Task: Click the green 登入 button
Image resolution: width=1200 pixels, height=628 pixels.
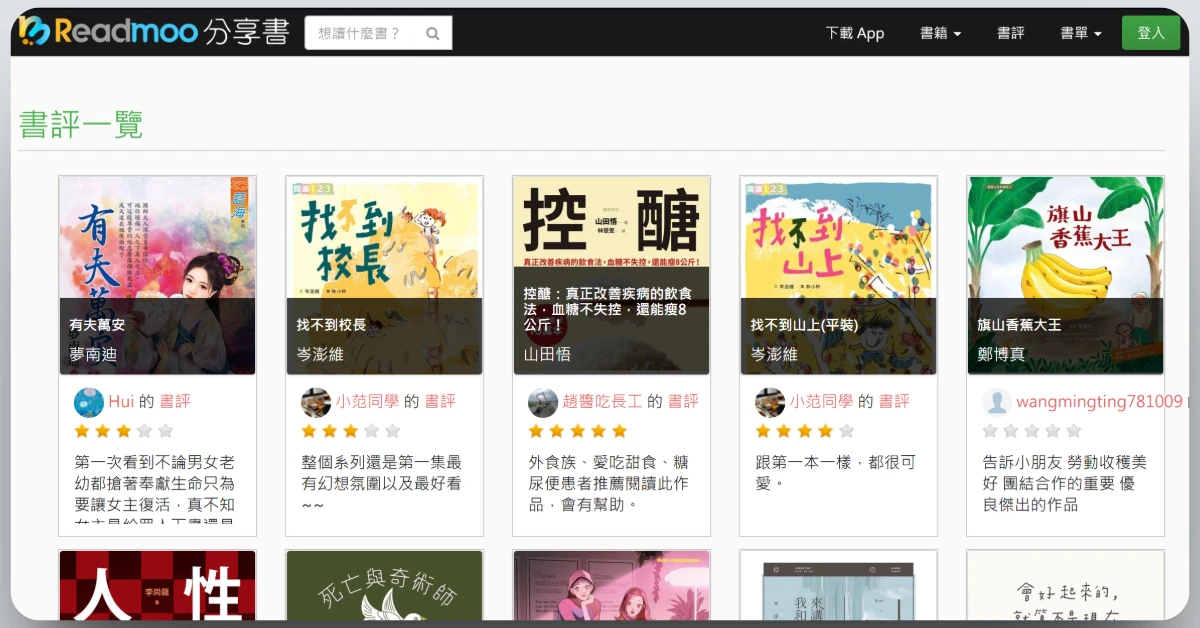Action: [x=1151, y=33]
